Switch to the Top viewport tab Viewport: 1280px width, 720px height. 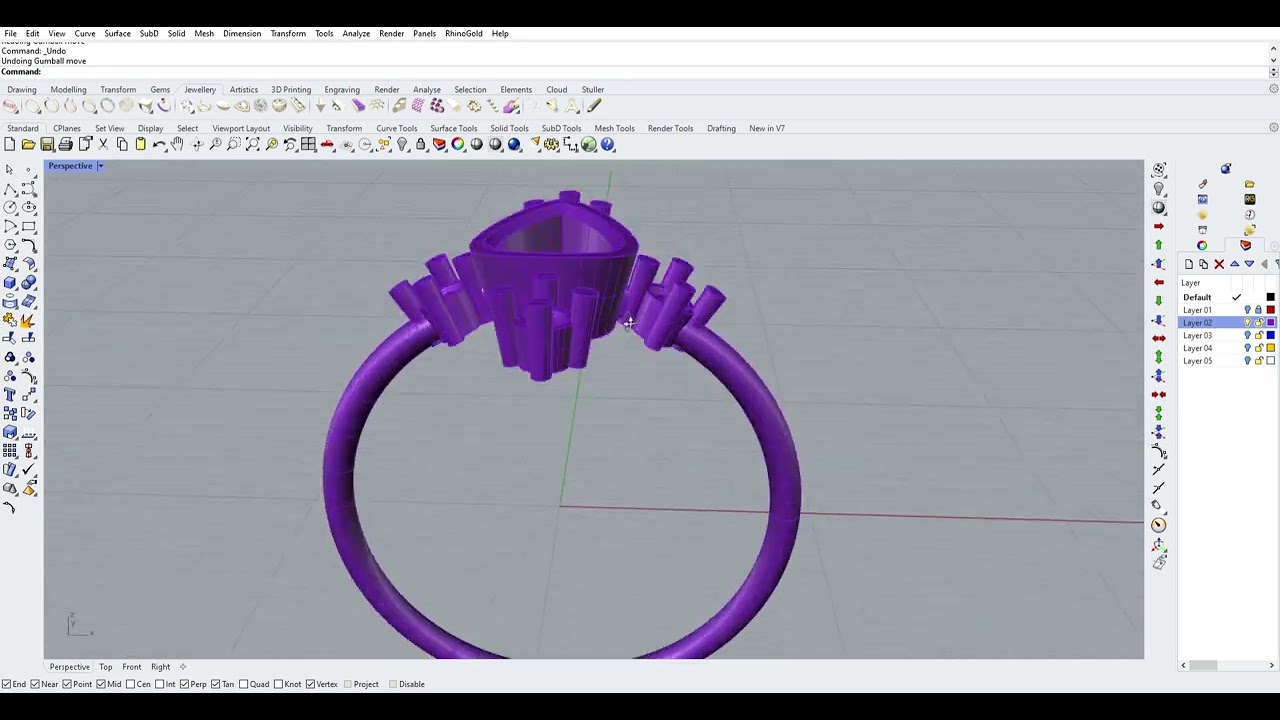(106, 667)
